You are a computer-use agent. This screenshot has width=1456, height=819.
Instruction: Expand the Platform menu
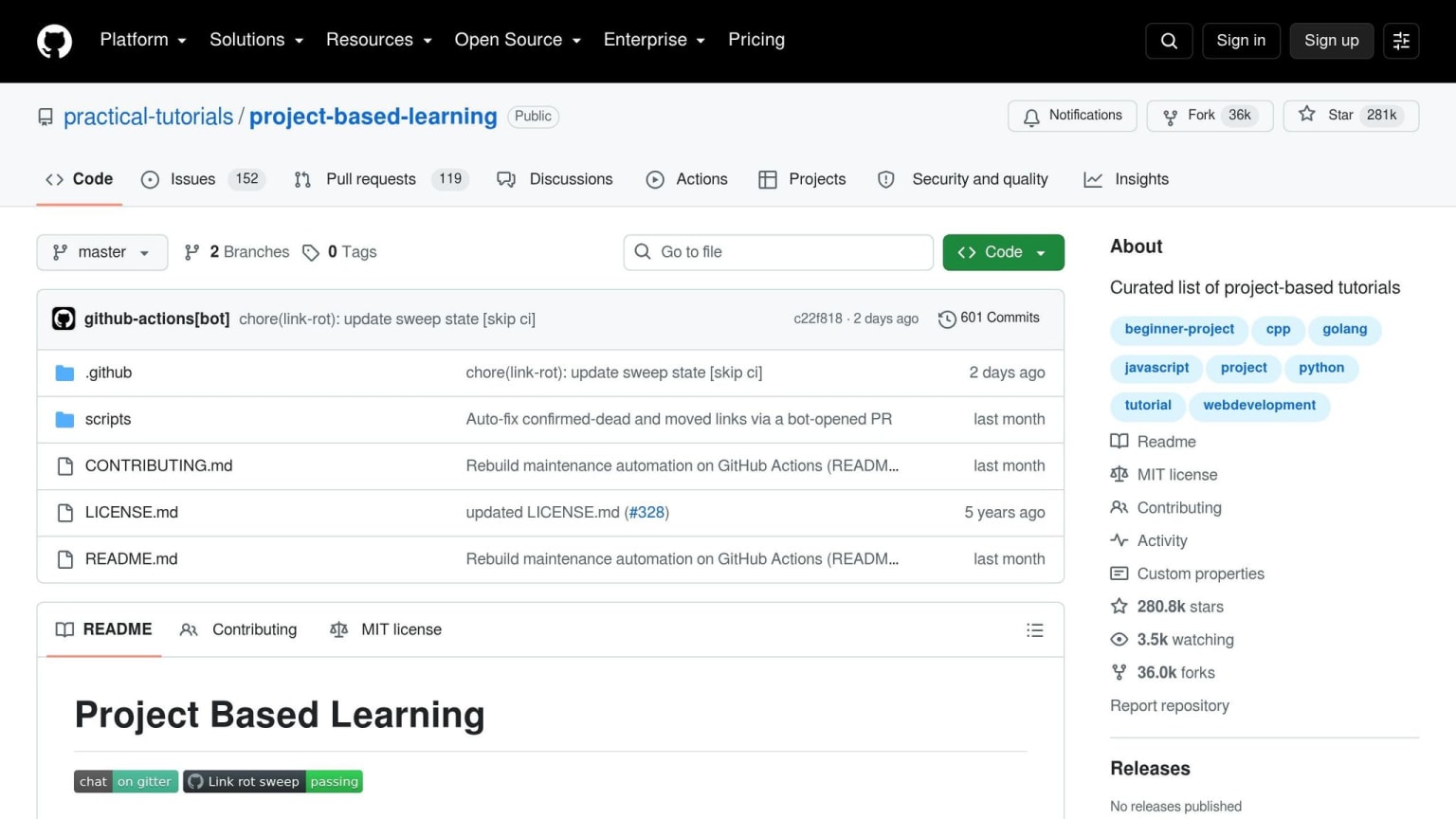point(143,40)
